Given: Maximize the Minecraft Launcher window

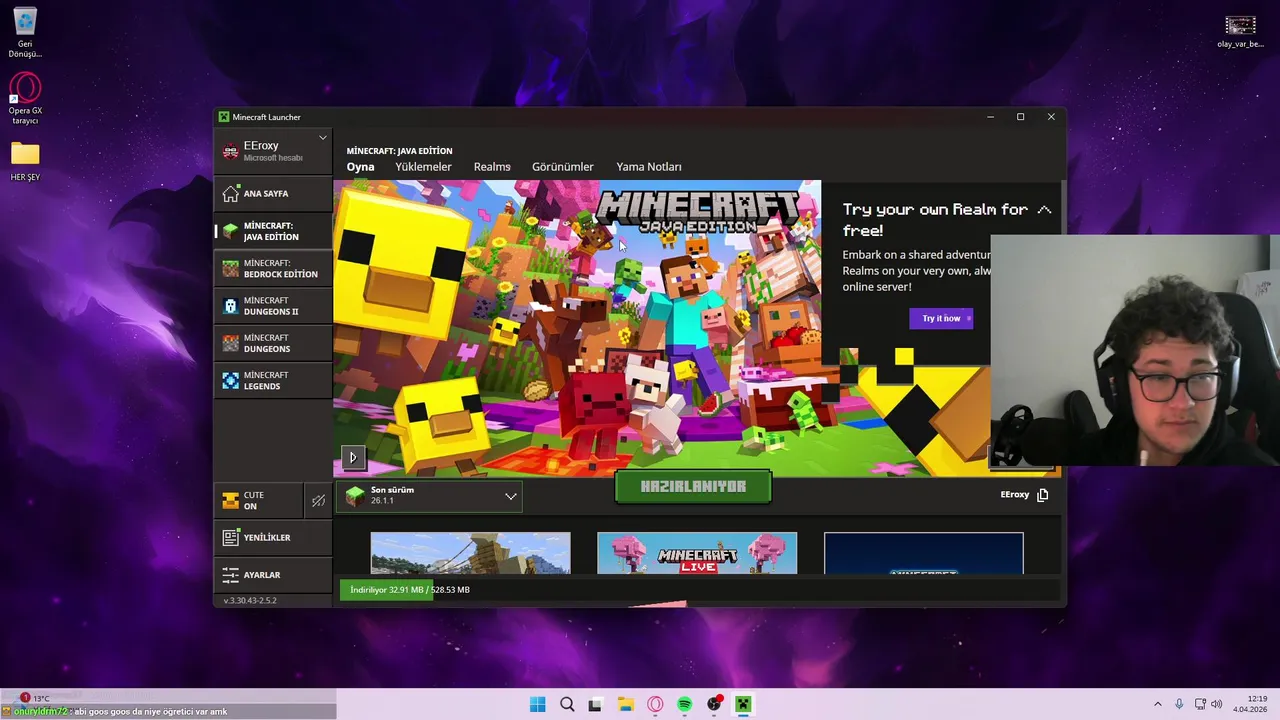Looking at the screenshot, I should 1020,117.
